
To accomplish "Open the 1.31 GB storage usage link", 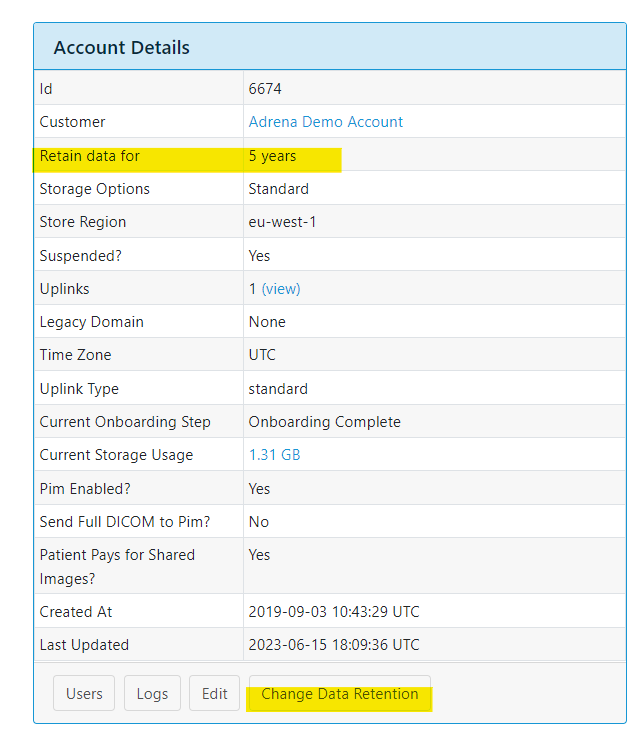I will 274,454.
